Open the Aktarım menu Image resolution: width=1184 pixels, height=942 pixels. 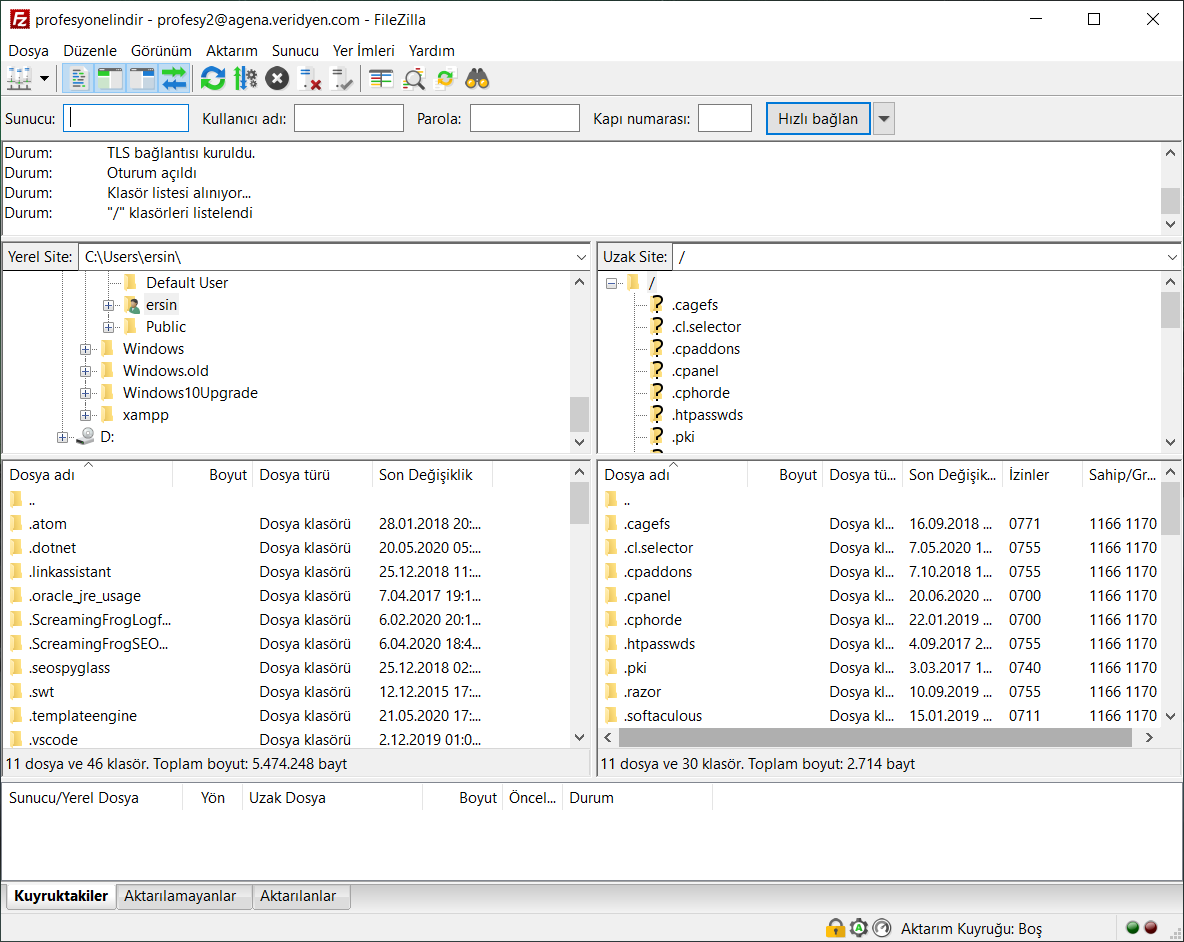[x=232, y=51]
